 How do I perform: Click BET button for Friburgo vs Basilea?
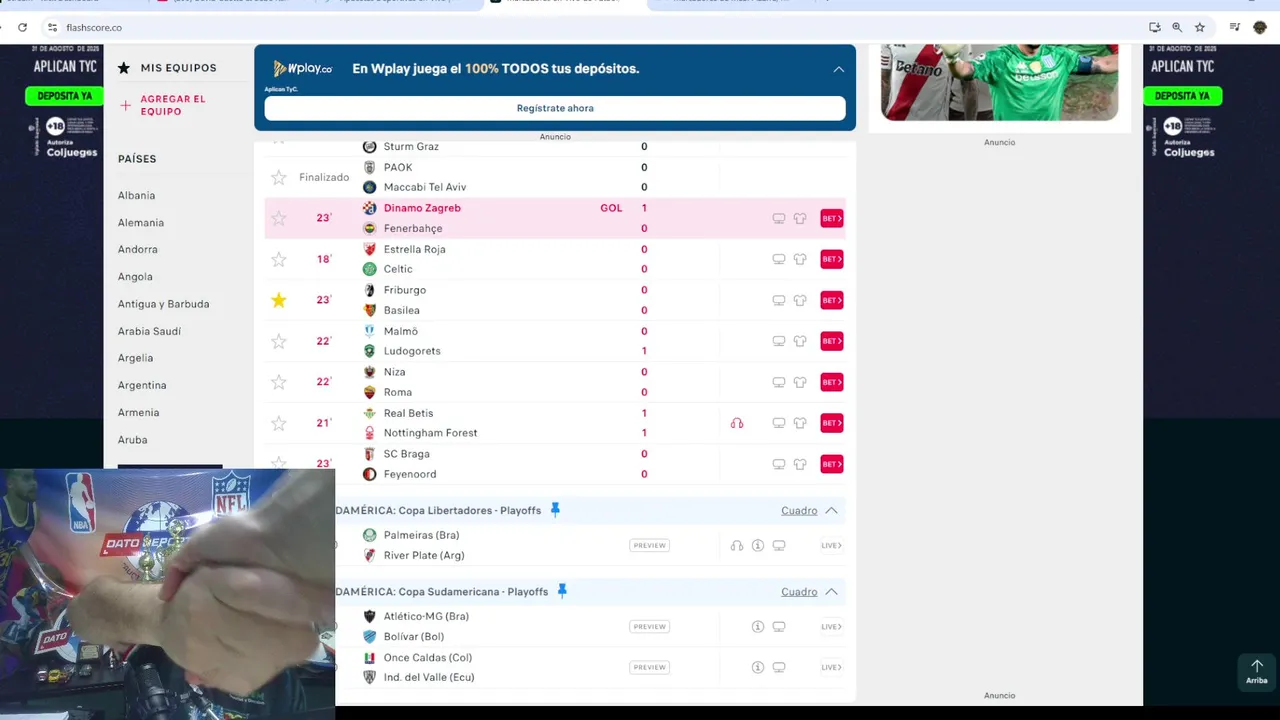click(x=832, y=300)
